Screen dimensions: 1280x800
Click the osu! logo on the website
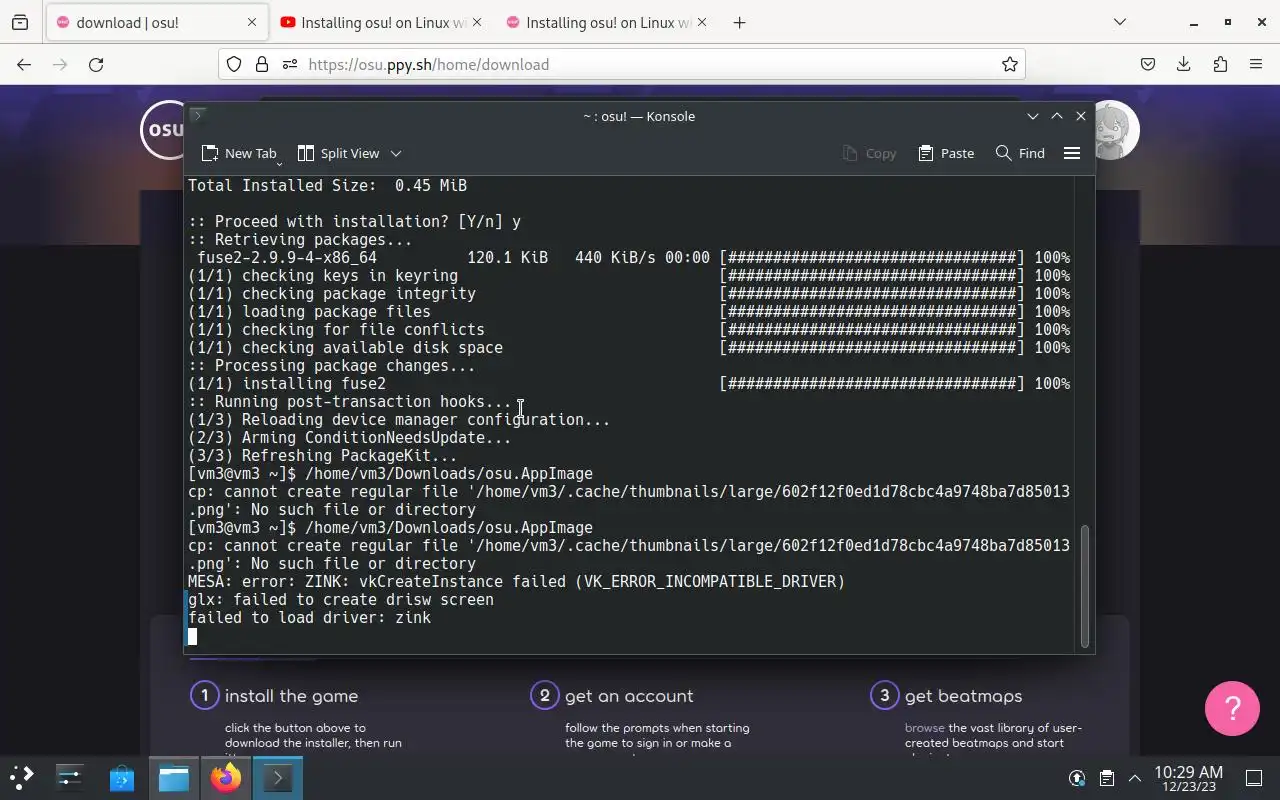point(162,130)
